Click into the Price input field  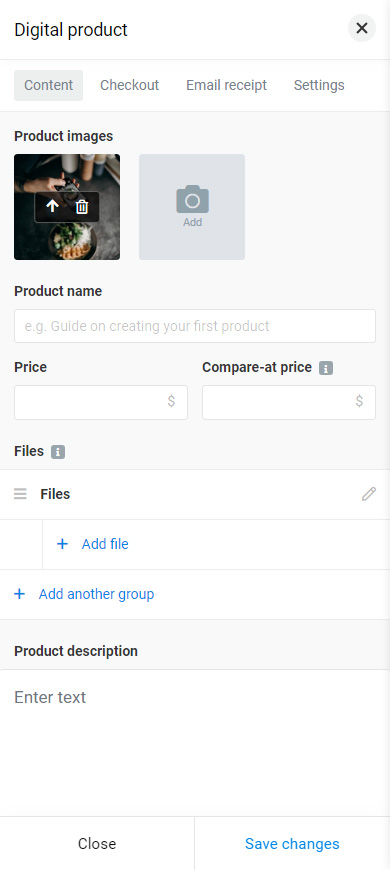coord(101,402)
